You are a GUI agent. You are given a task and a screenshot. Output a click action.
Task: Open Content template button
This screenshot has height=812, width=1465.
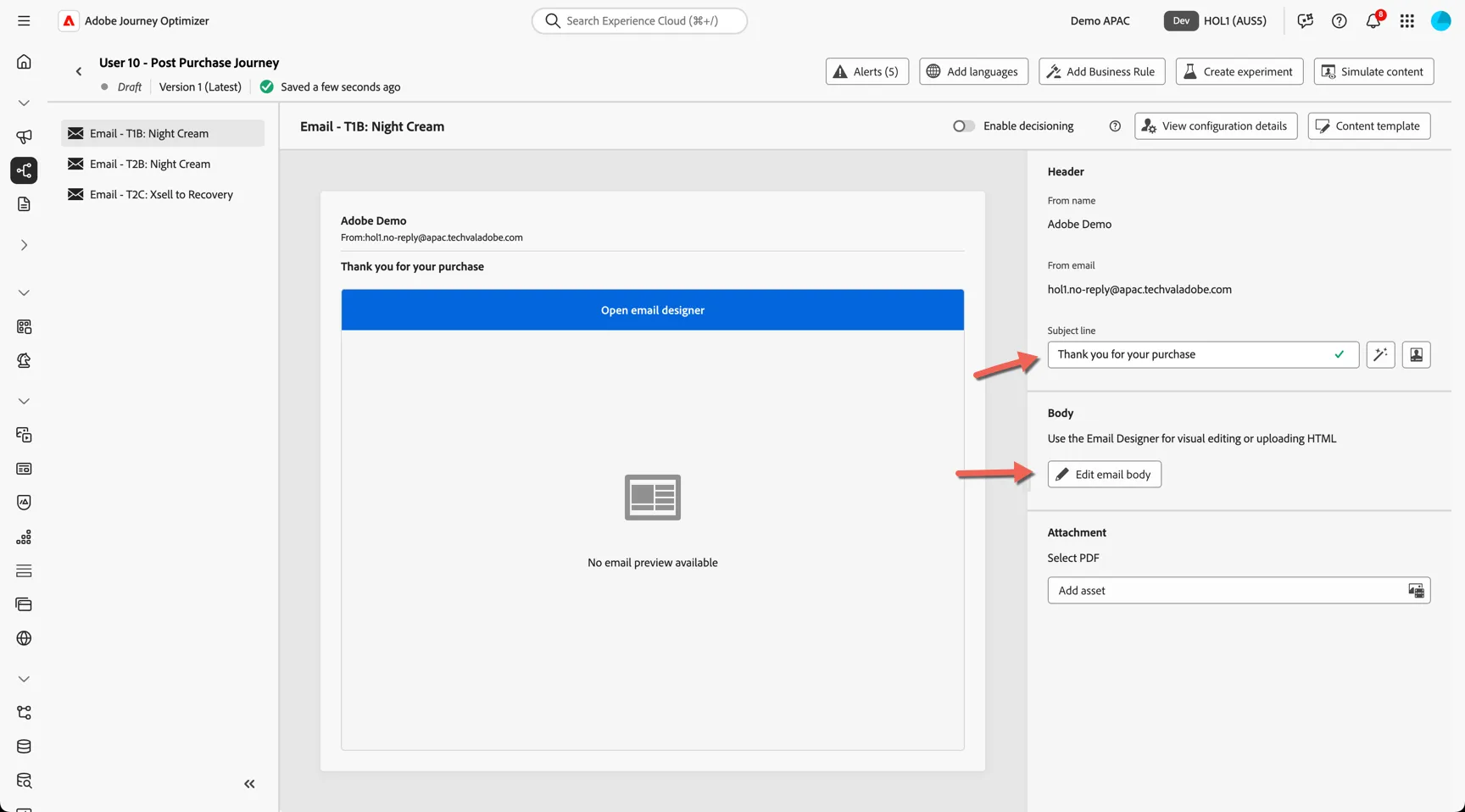[1369, 125]
